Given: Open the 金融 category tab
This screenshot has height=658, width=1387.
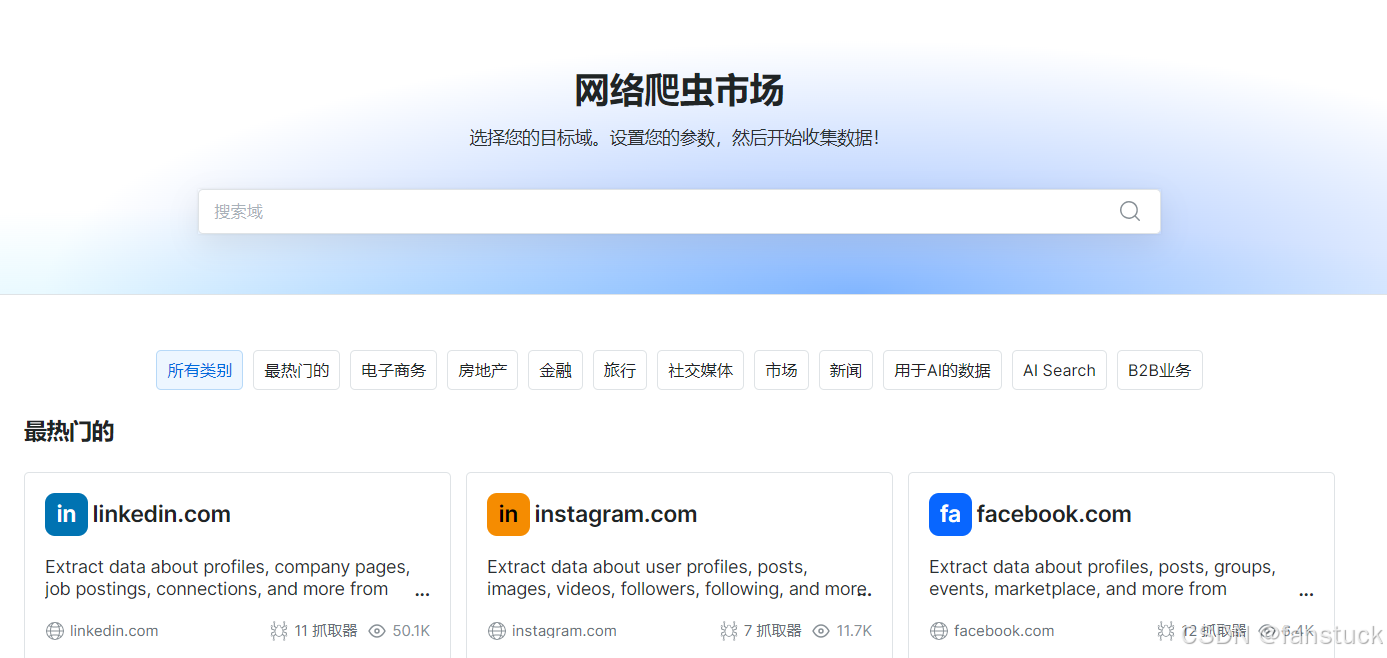Looking at the screenshot, I should [x=555, y=370].
